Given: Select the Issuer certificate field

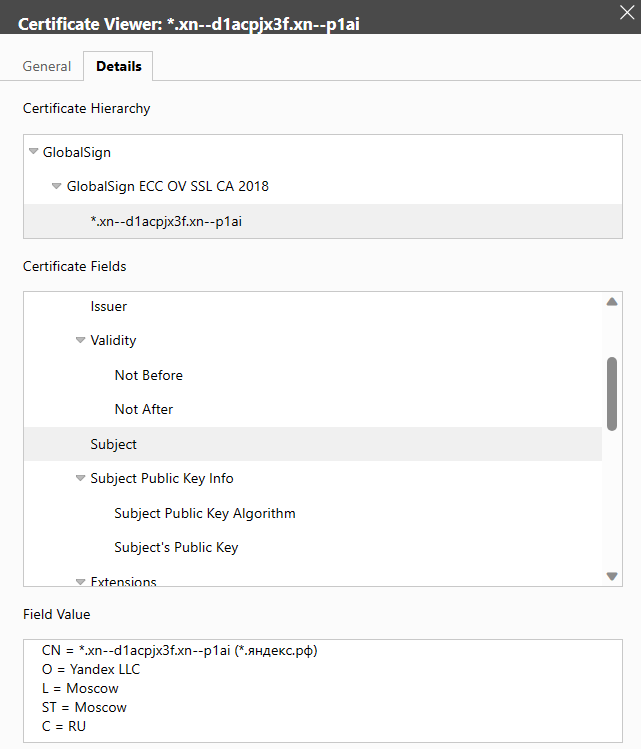Looking at the screenshot, I should tap(109, 307).
